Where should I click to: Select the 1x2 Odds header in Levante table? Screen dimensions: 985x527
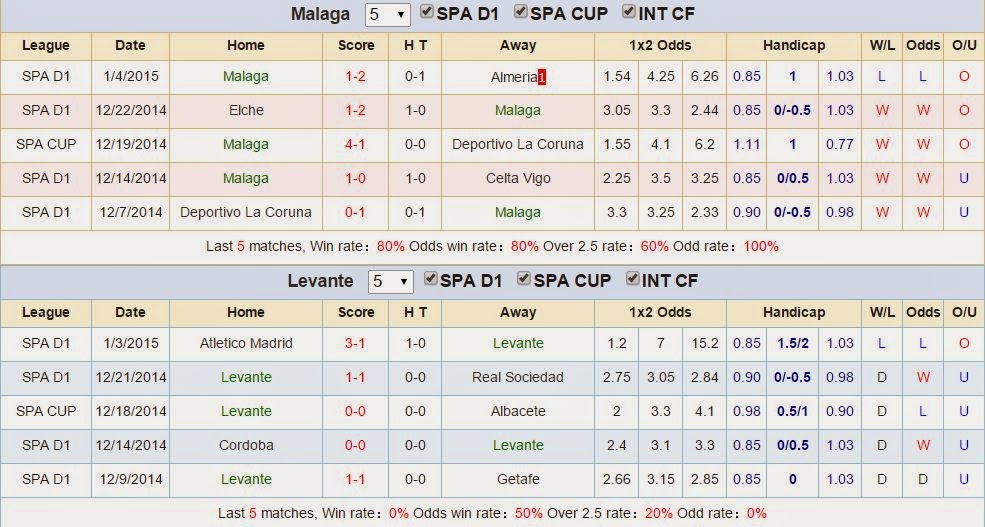660,312
